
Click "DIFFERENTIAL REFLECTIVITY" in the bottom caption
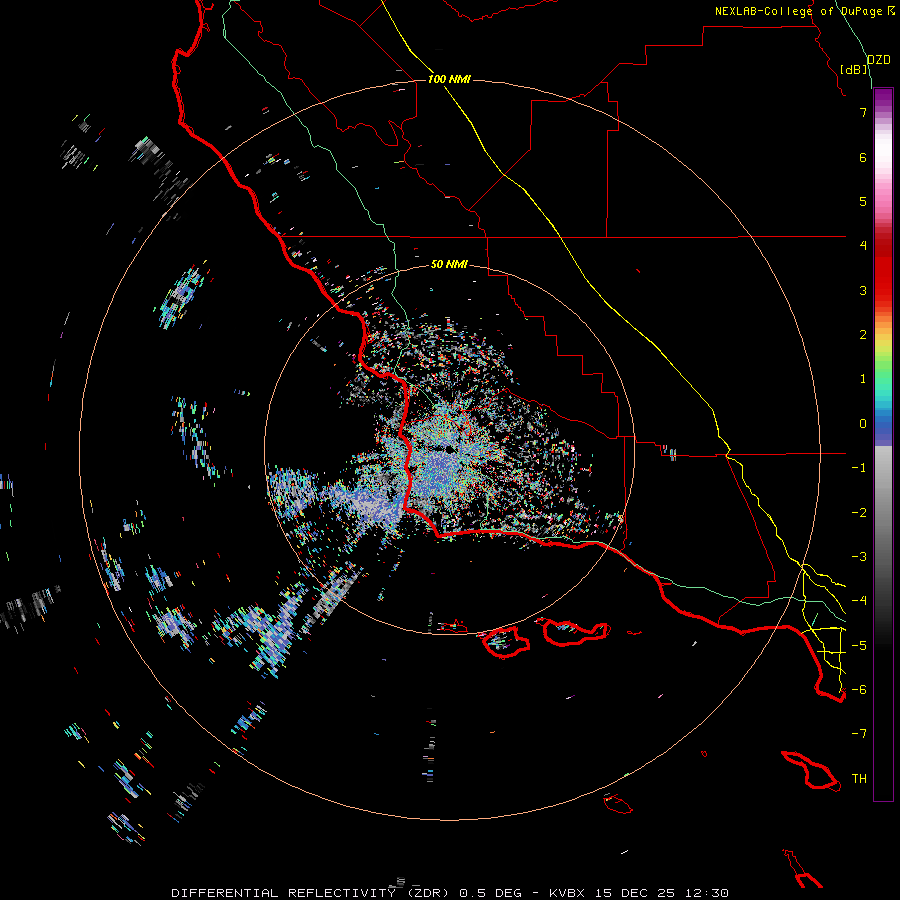[284, 893]
